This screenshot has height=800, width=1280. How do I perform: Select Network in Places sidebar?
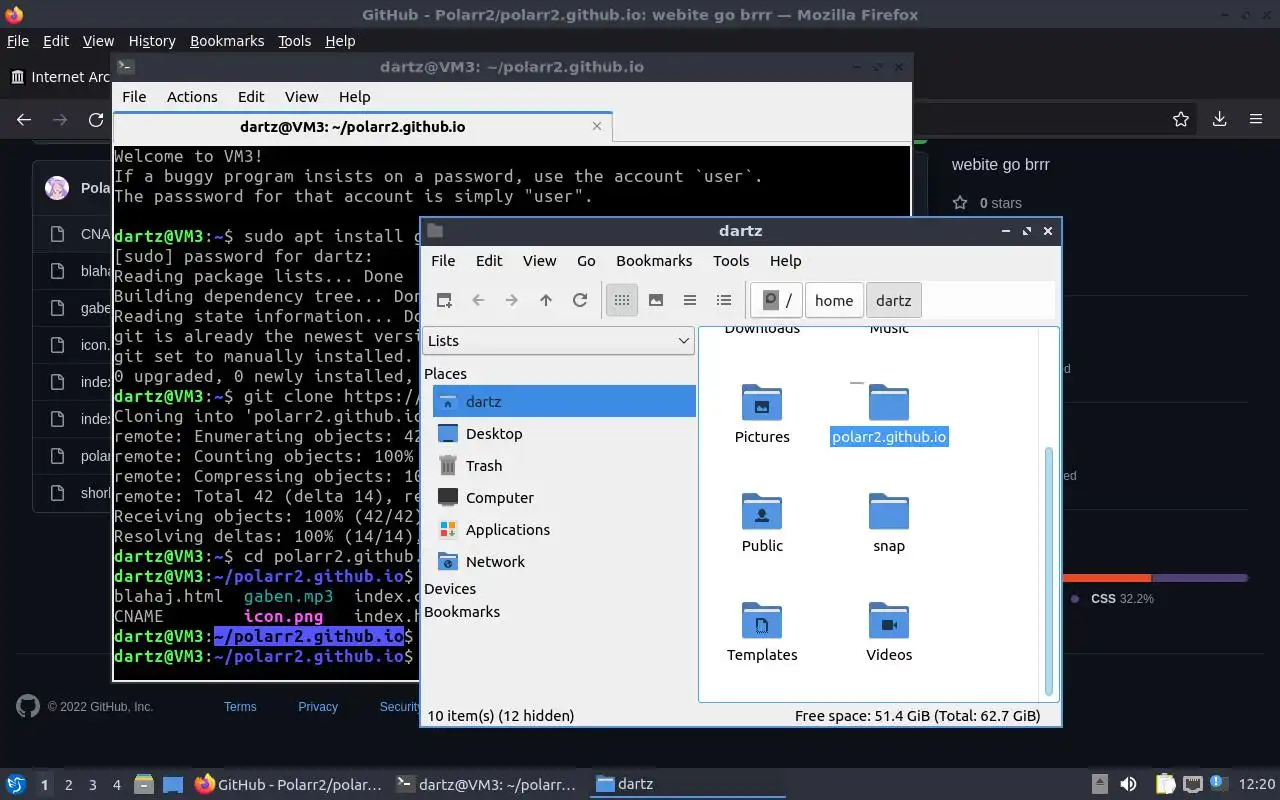[x=564, y=562]
